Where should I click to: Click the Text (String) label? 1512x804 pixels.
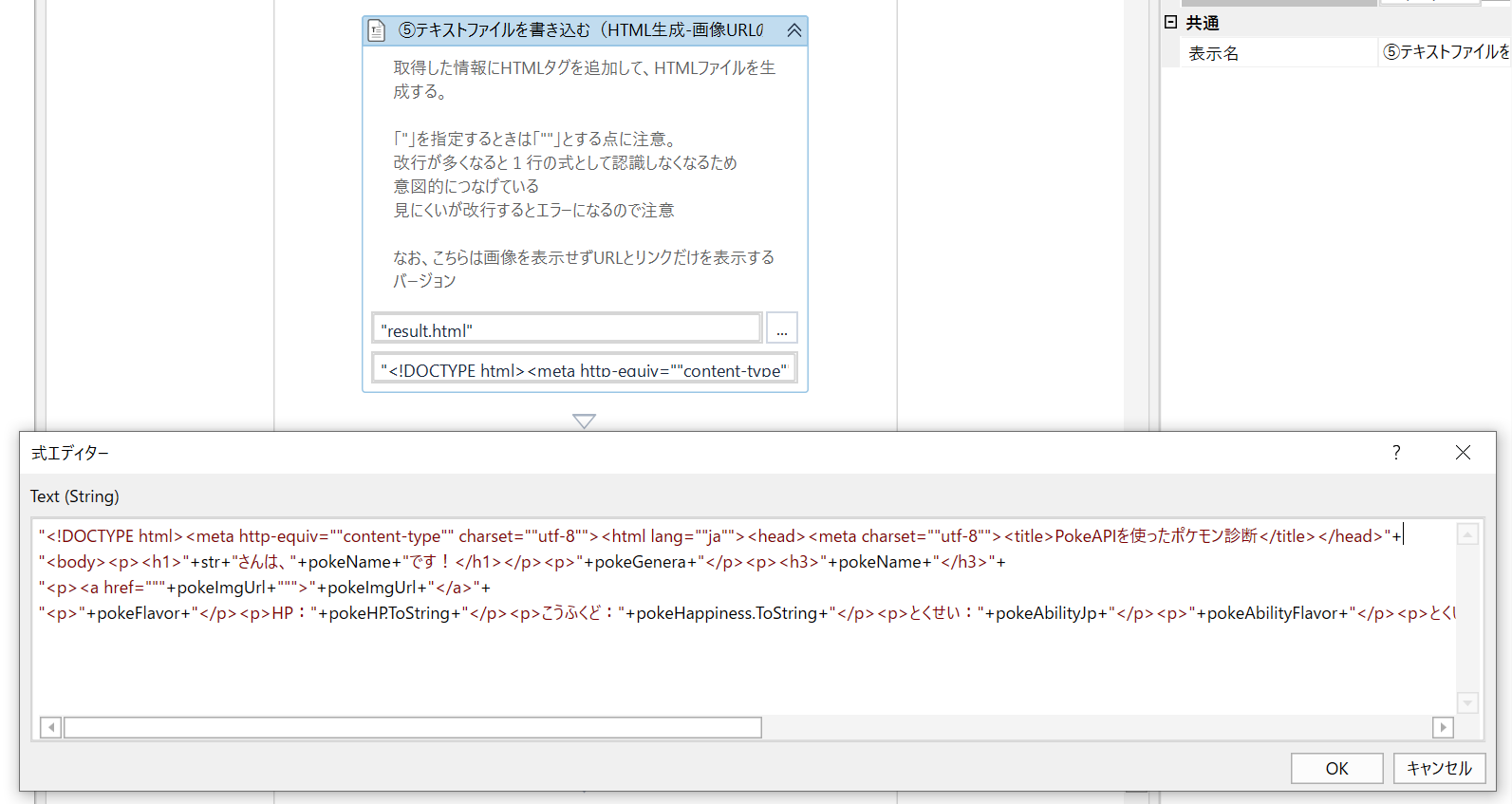(x=75, y=496)
